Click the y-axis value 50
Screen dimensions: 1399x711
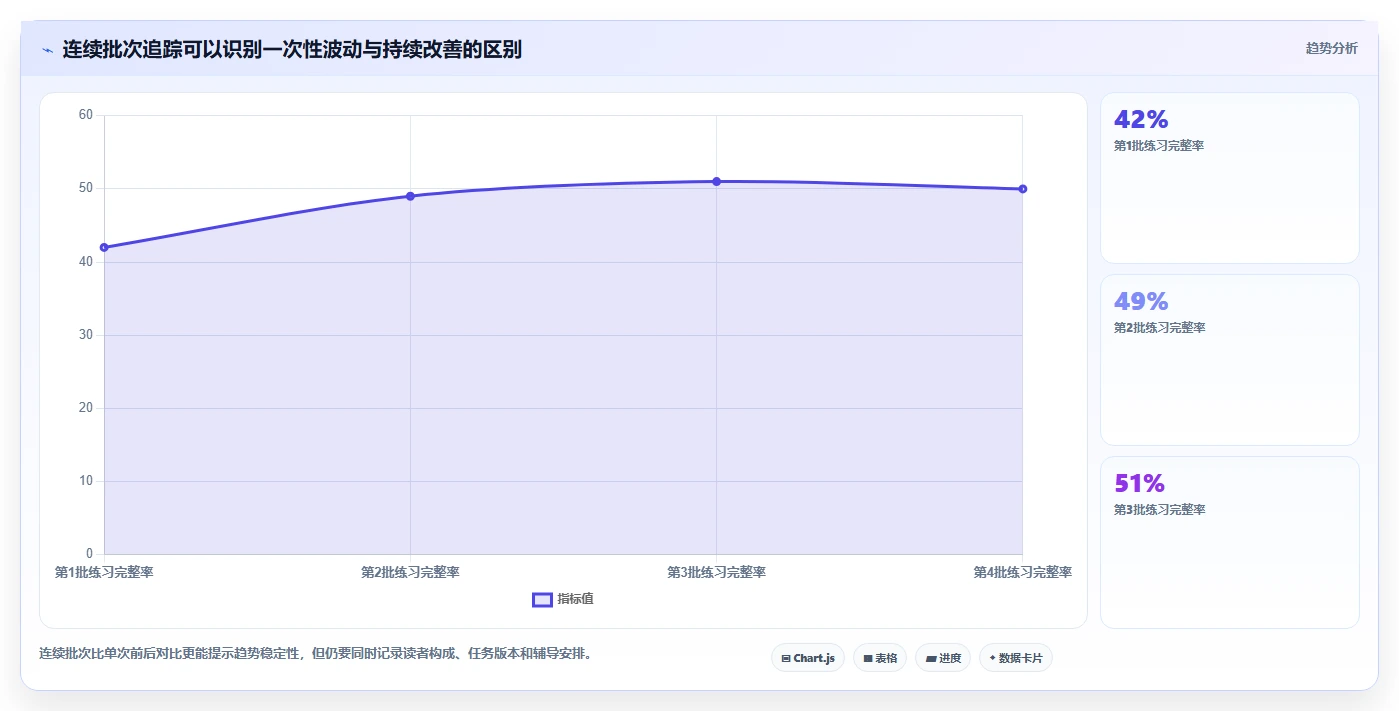click(x=85, y=188)
